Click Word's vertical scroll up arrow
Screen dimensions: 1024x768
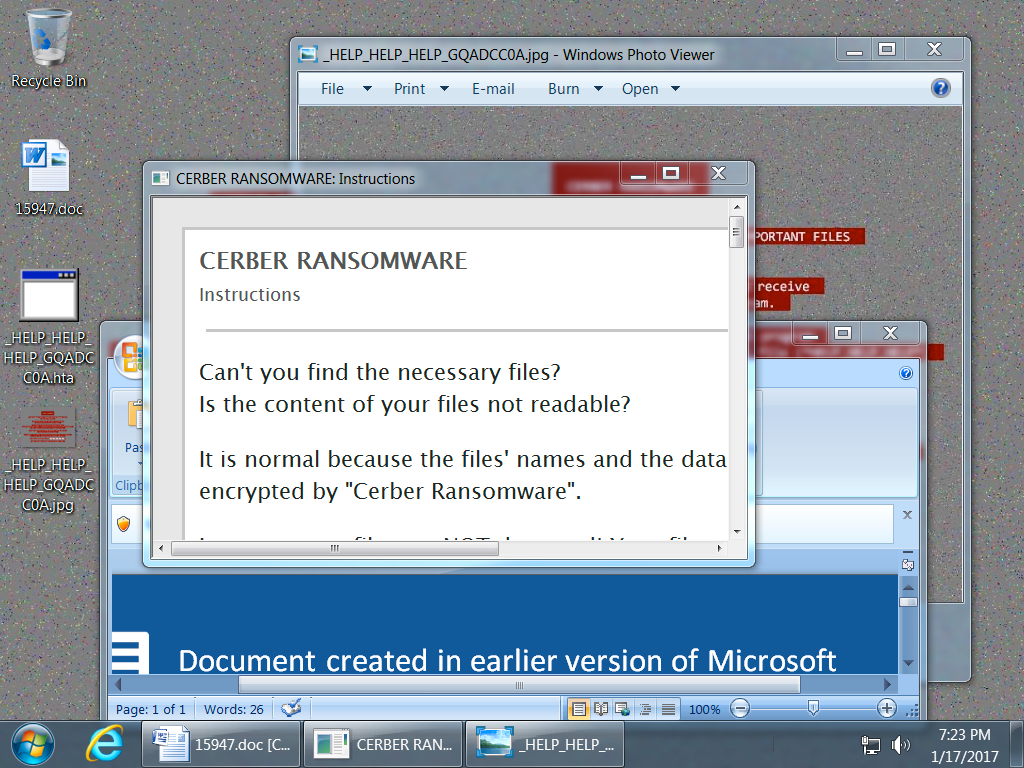(x=908, y=587)
